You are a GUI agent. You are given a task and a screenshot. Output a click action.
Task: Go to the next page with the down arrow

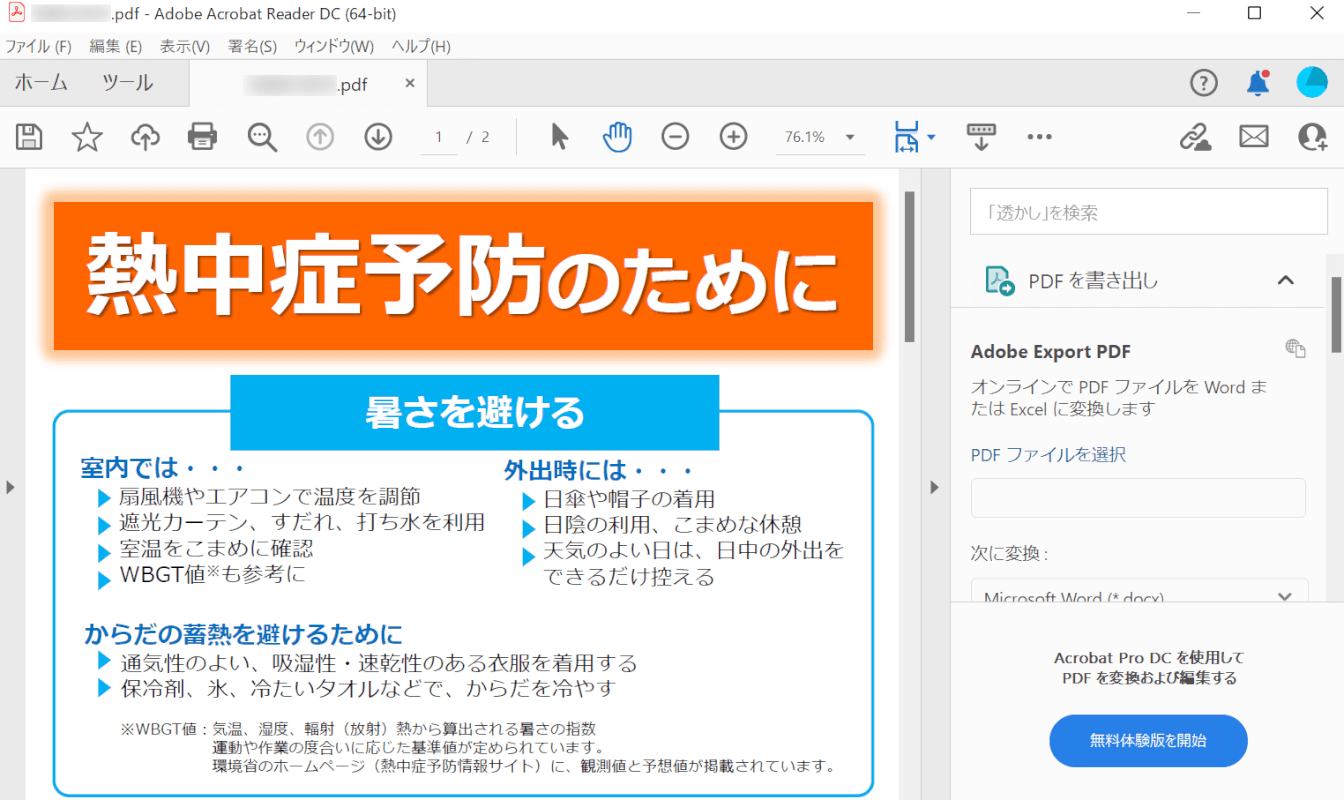(378, 137)
